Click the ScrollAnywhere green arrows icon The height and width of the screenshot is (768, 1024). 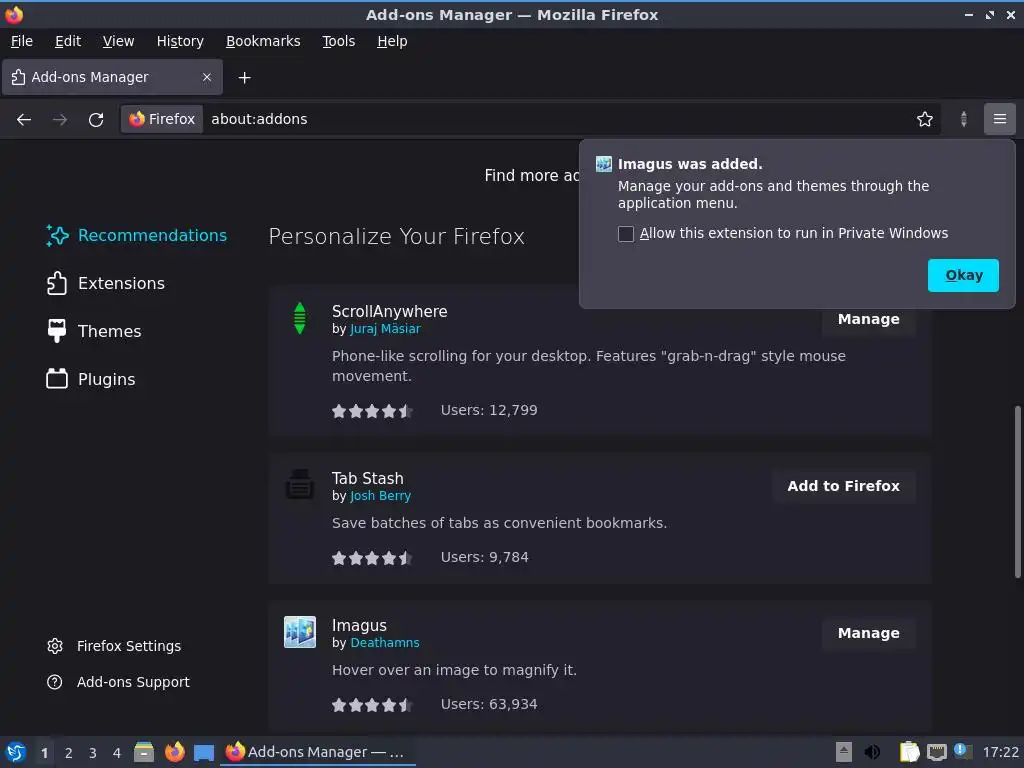click(300, 318)
